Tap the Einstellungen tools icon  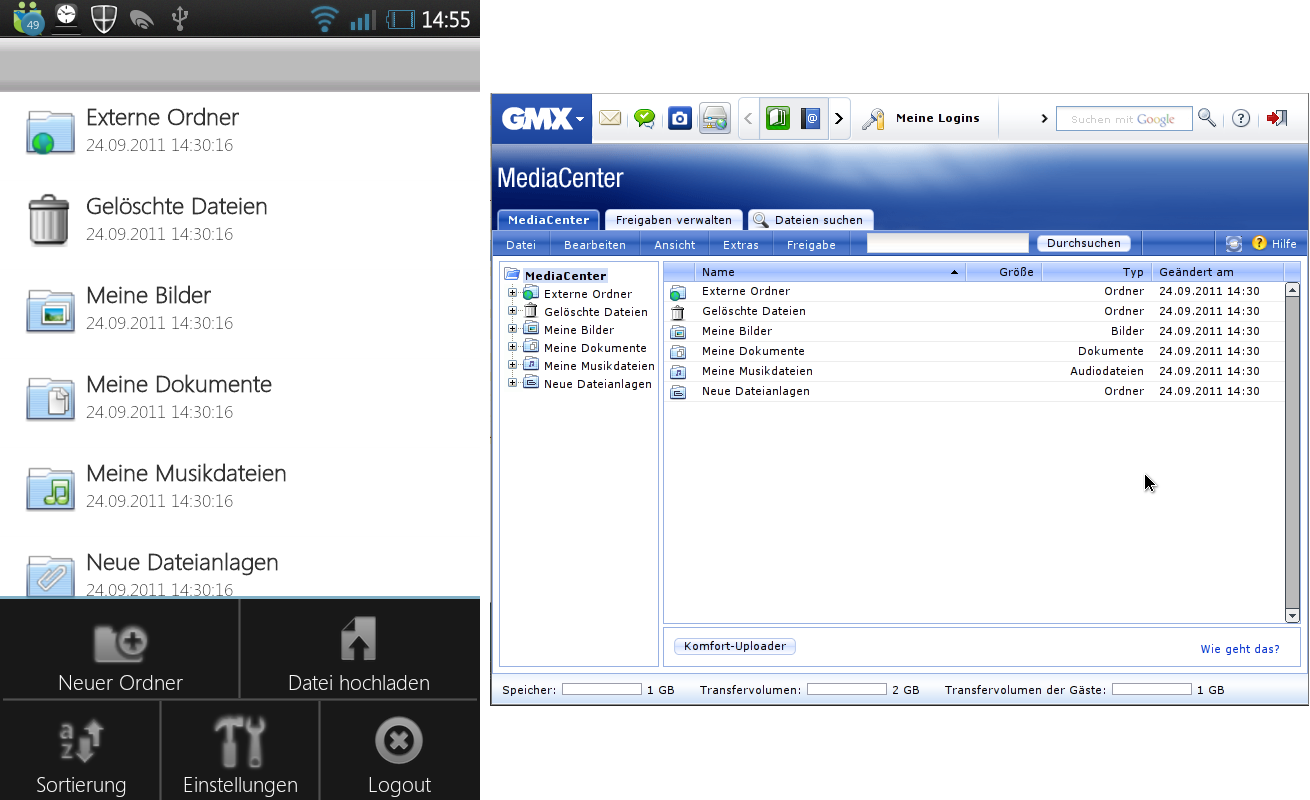240,742
